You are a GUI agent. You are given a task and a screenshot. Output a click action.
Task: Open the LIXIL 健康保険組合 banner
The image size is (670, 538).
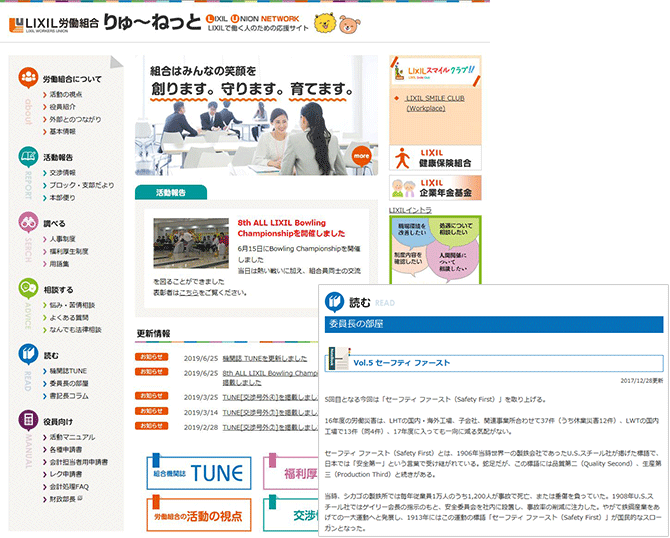pos(435,158)
